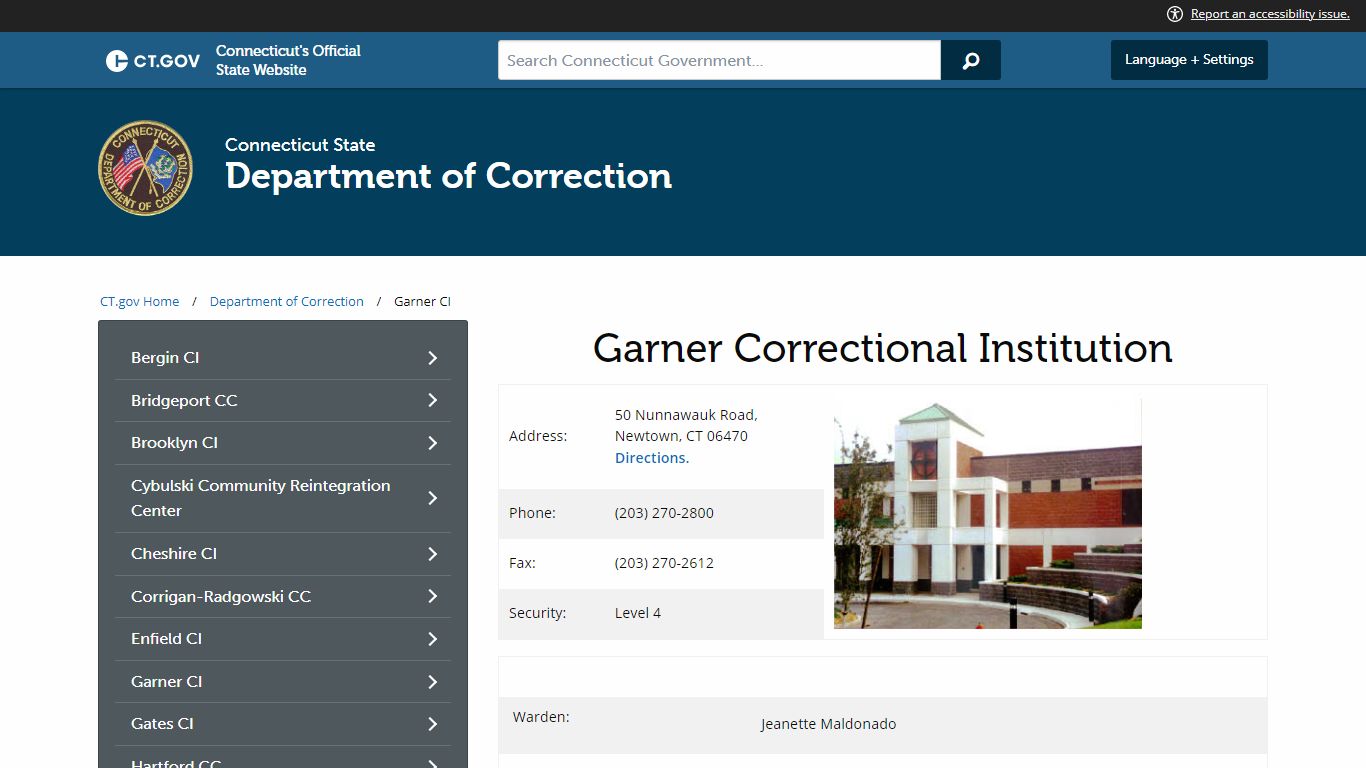Click the phone number (203) 270-2800
Screen dimensions: 1366x768
coord(664,513)
